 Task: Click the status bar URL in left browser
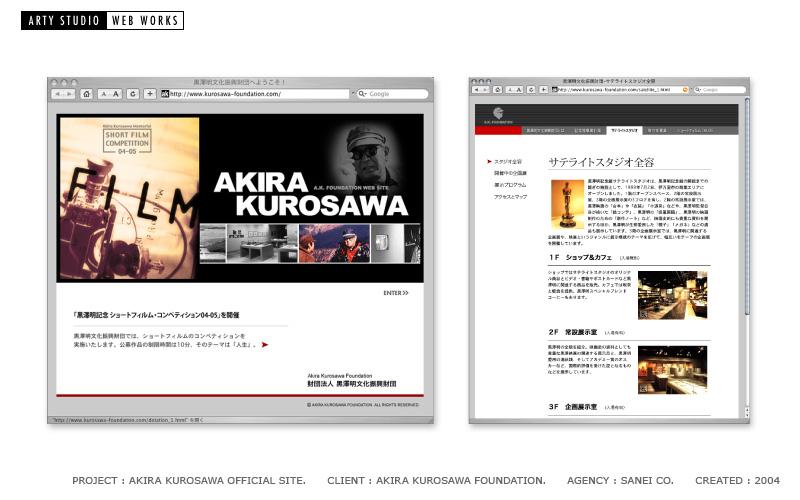coord(128,420)
